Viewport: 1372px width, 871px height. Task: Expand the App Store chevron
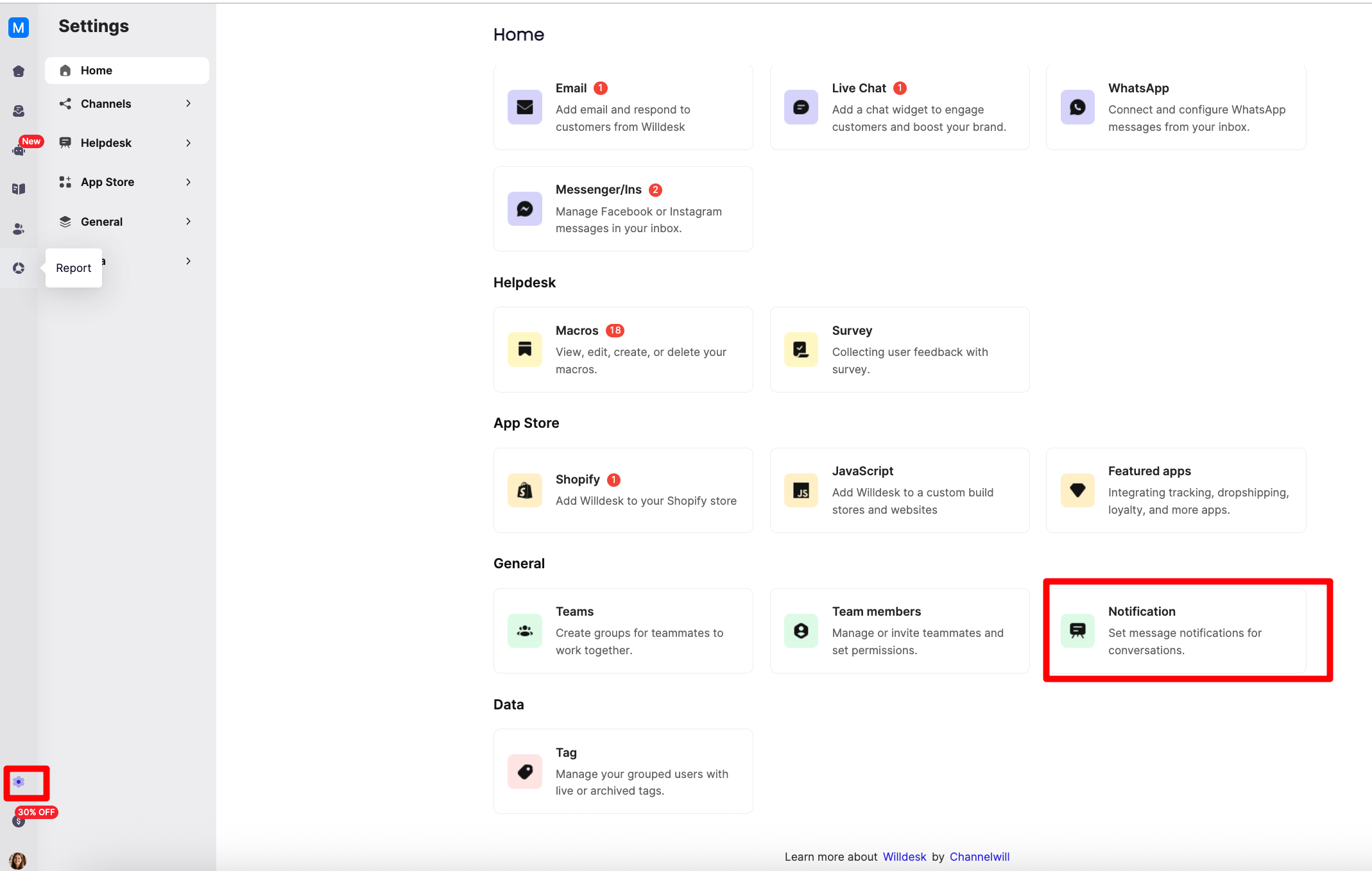point(188,182)
